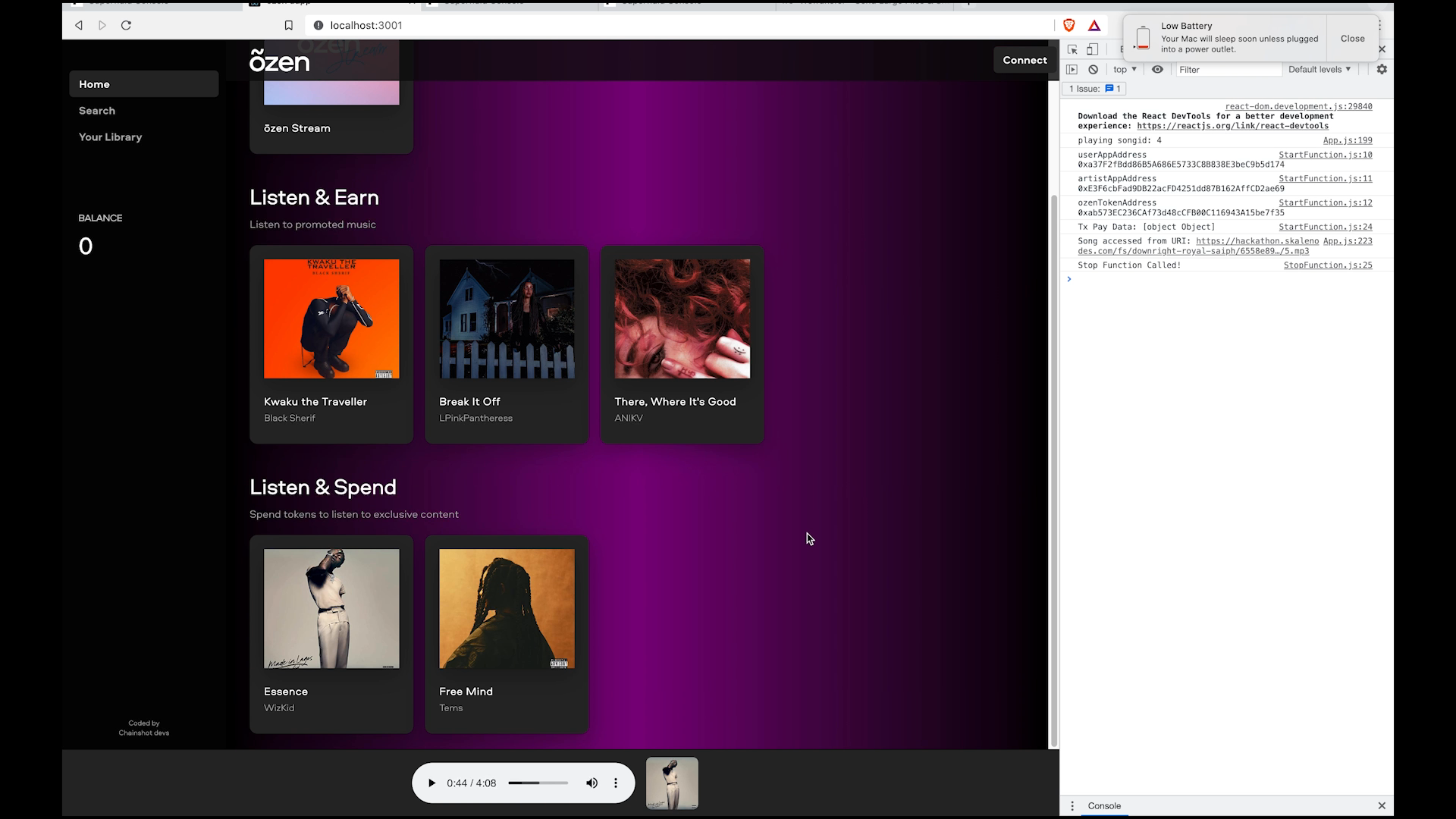Open StopFunction.js:25 source link
This screenshot has width=1456, height=819.
point(1328,265)
